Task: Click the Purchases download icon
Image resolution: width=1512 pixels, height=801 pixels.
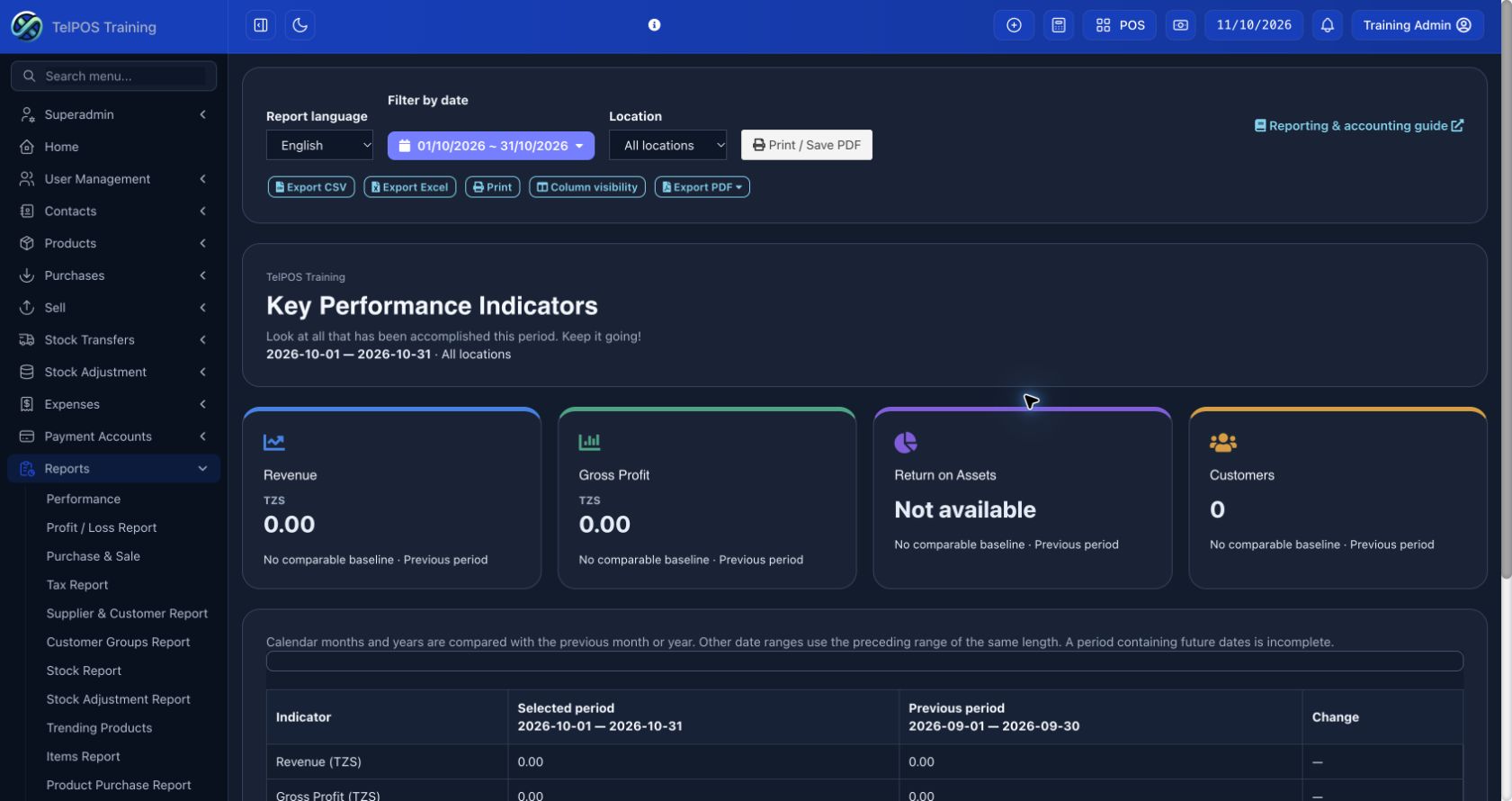Action: tap(27, 275)
